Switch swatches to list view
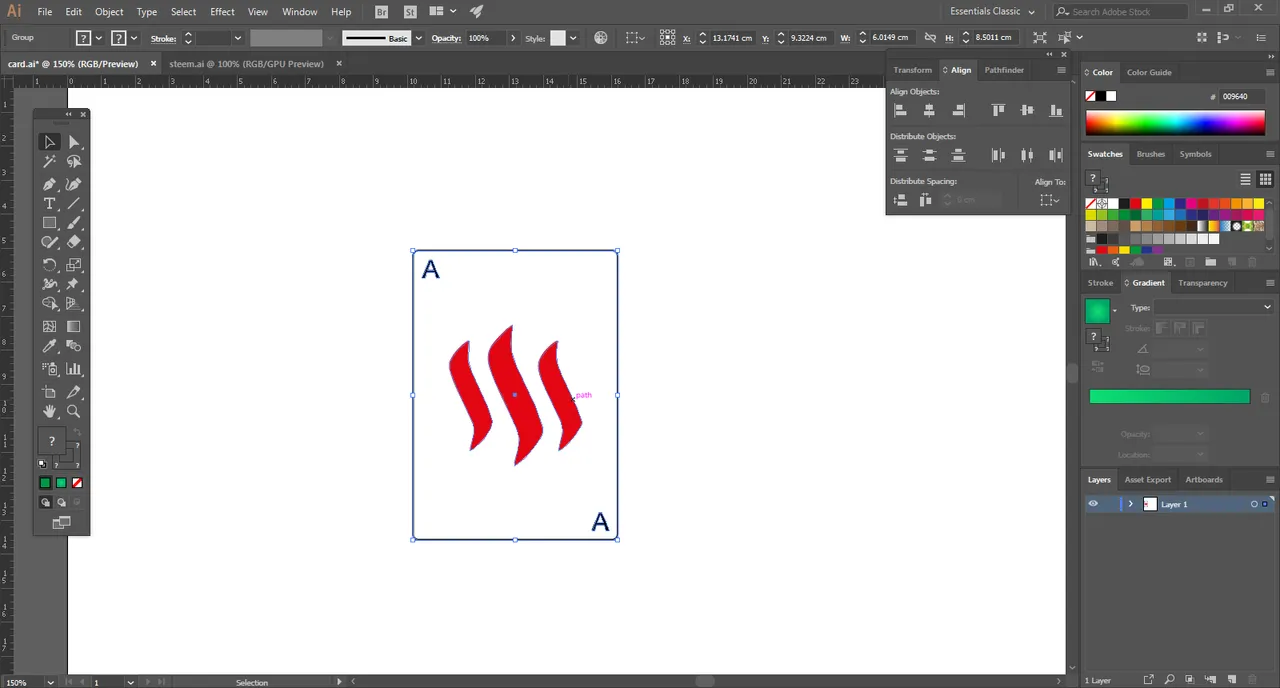 click(1246, 179)
